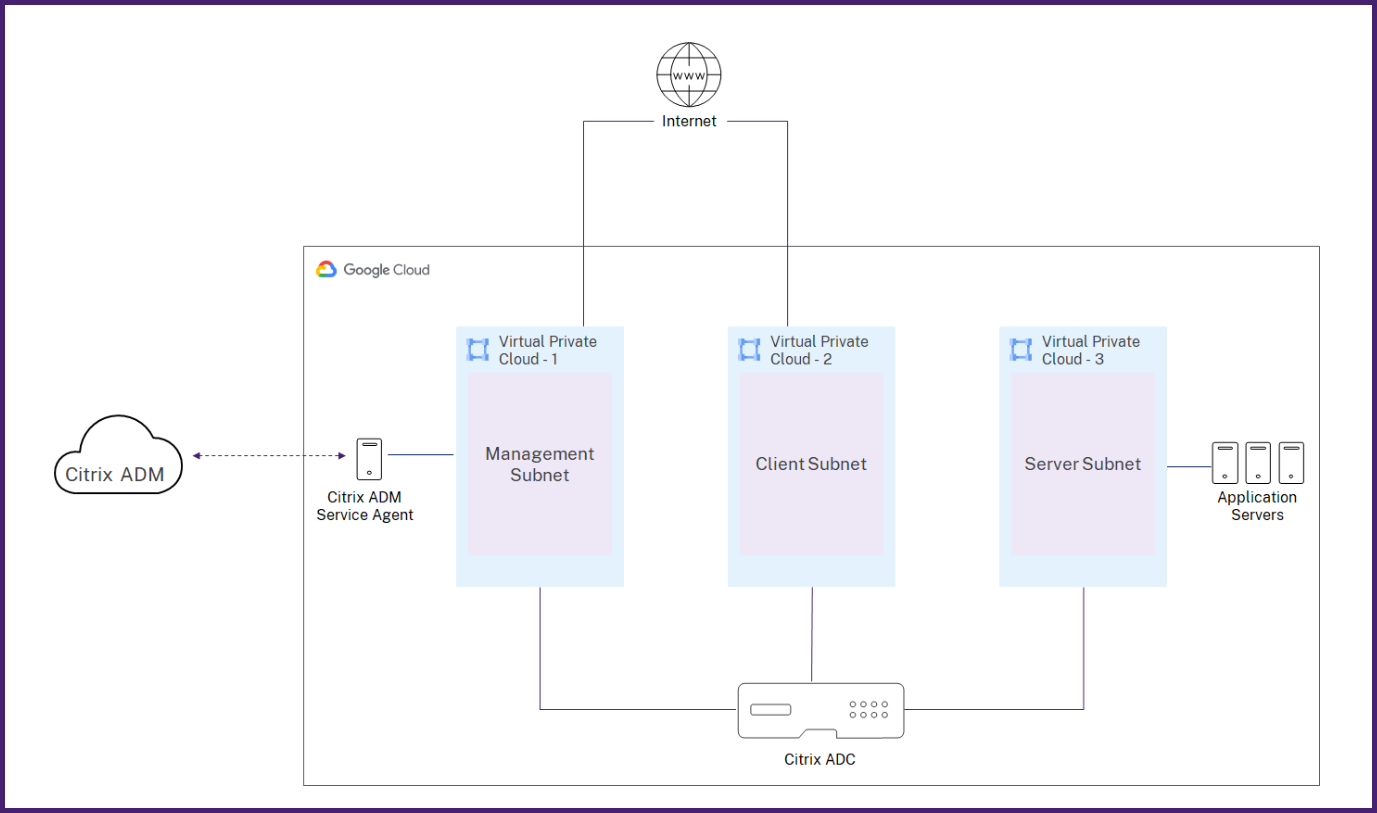This screenshot has width=1377, height=813.
Task: Click the Virtual Private Cloud - 2 icon
Action: [x=749, y=350]
